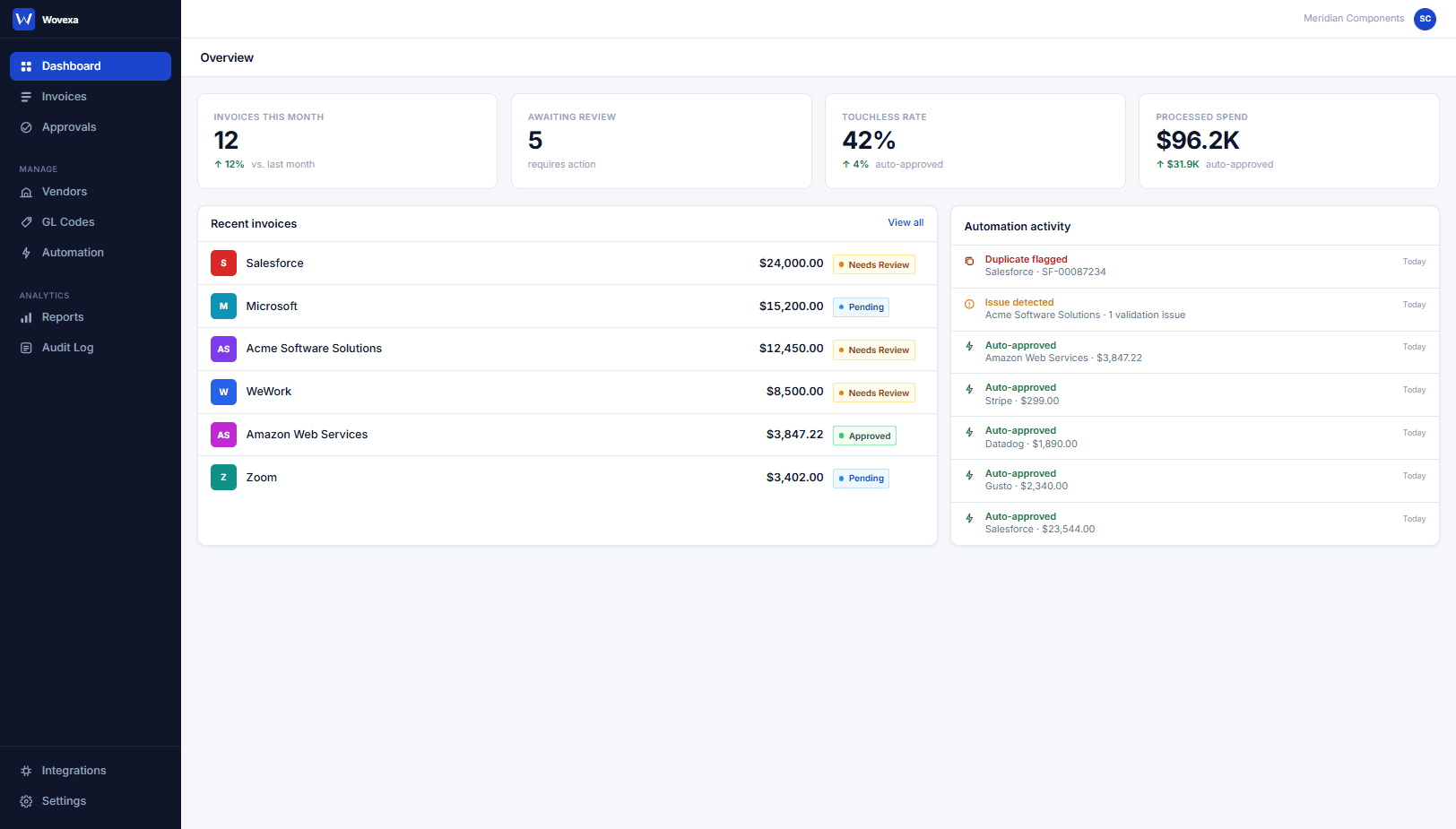
Task: Click the Zoom teal vendor avatar
Action: [223, 477]
